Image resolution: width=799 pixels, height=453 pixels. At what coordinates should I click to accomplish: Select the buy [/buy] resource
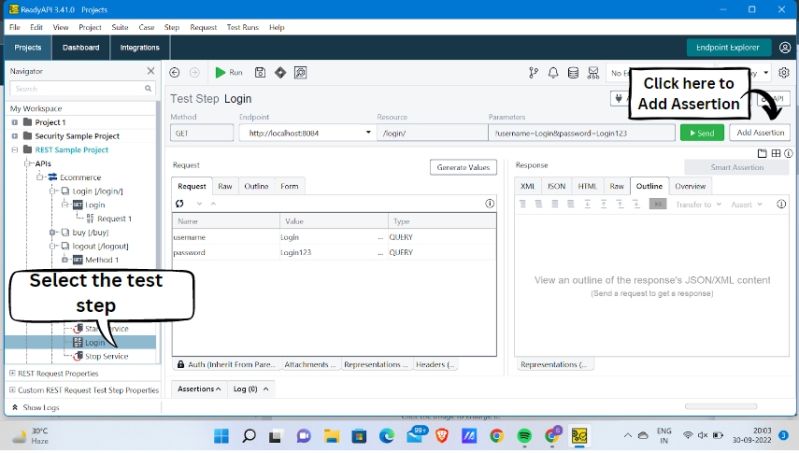tap(90, 232)
